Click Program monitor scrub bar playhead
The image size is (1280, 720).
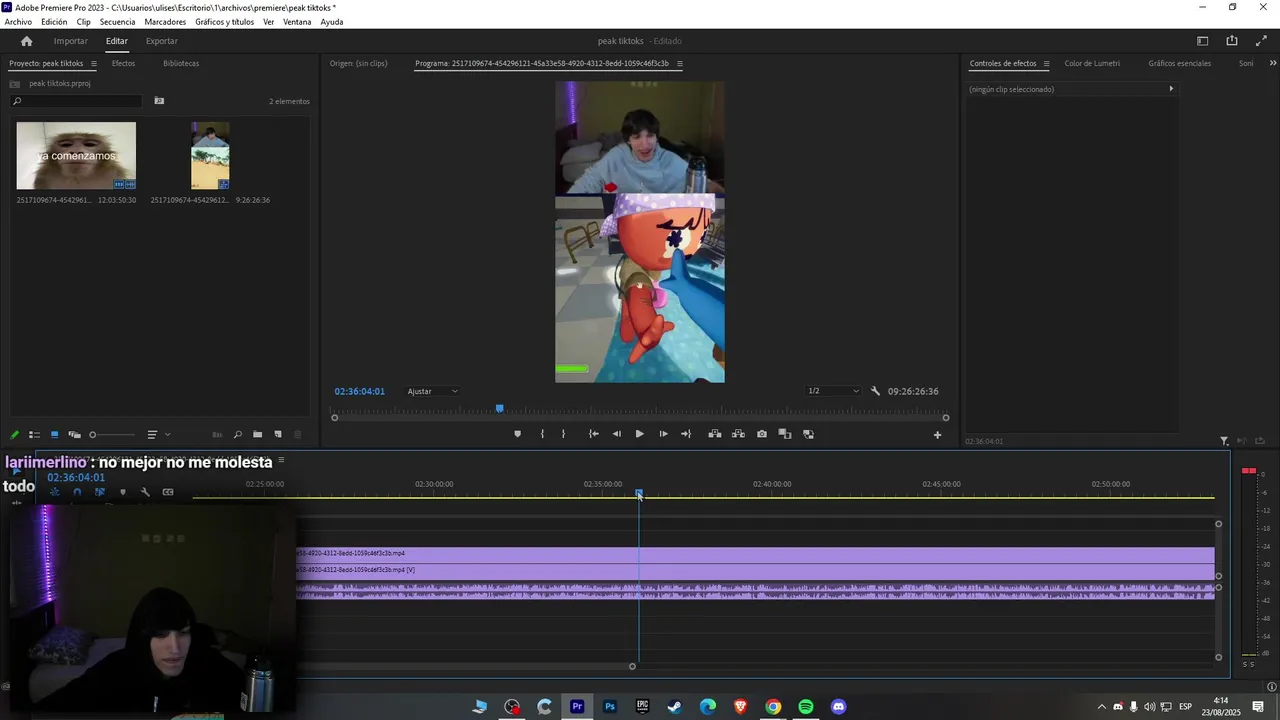[499, 408]
